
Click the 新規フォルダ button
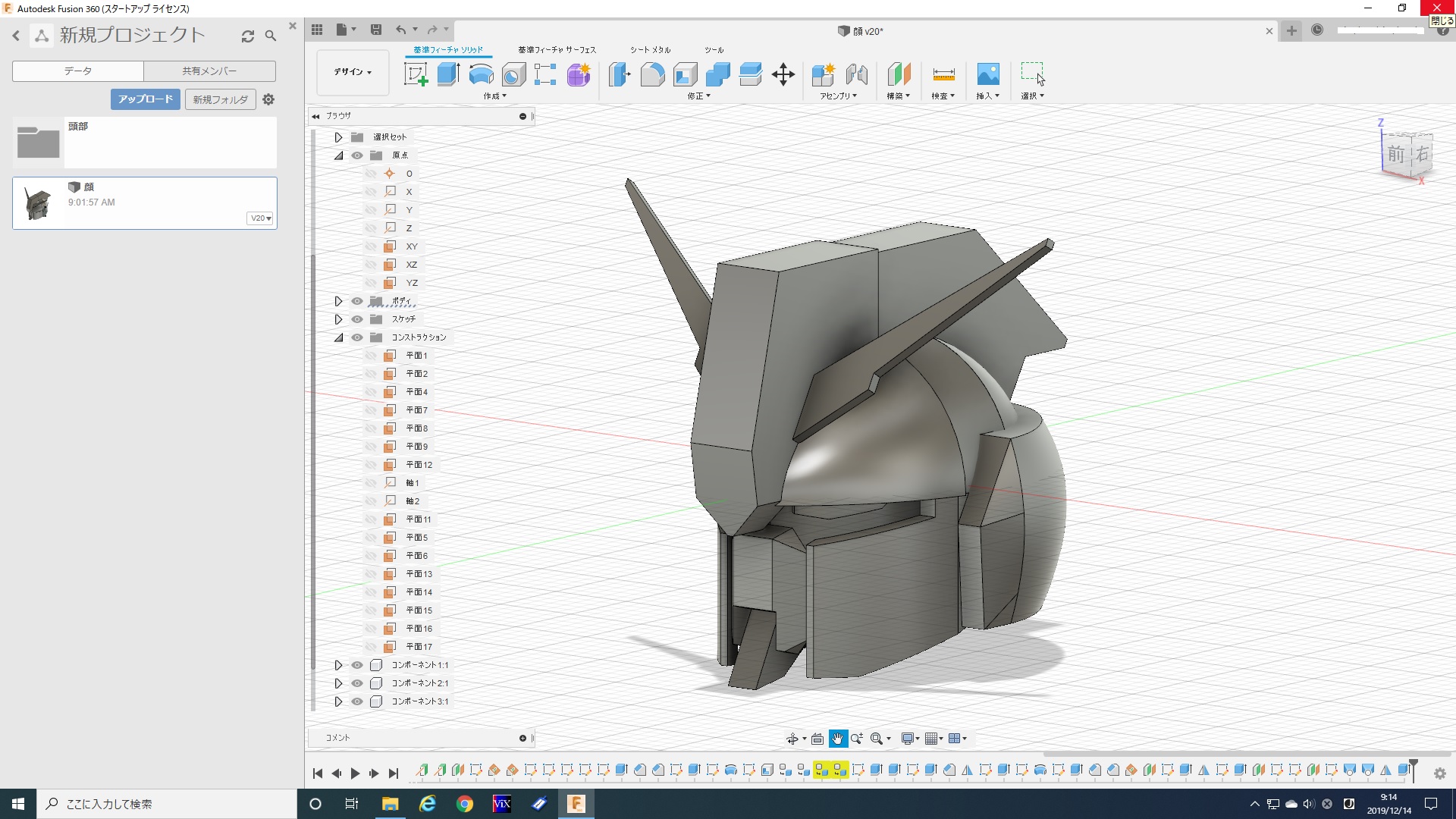tap(220, 99)
